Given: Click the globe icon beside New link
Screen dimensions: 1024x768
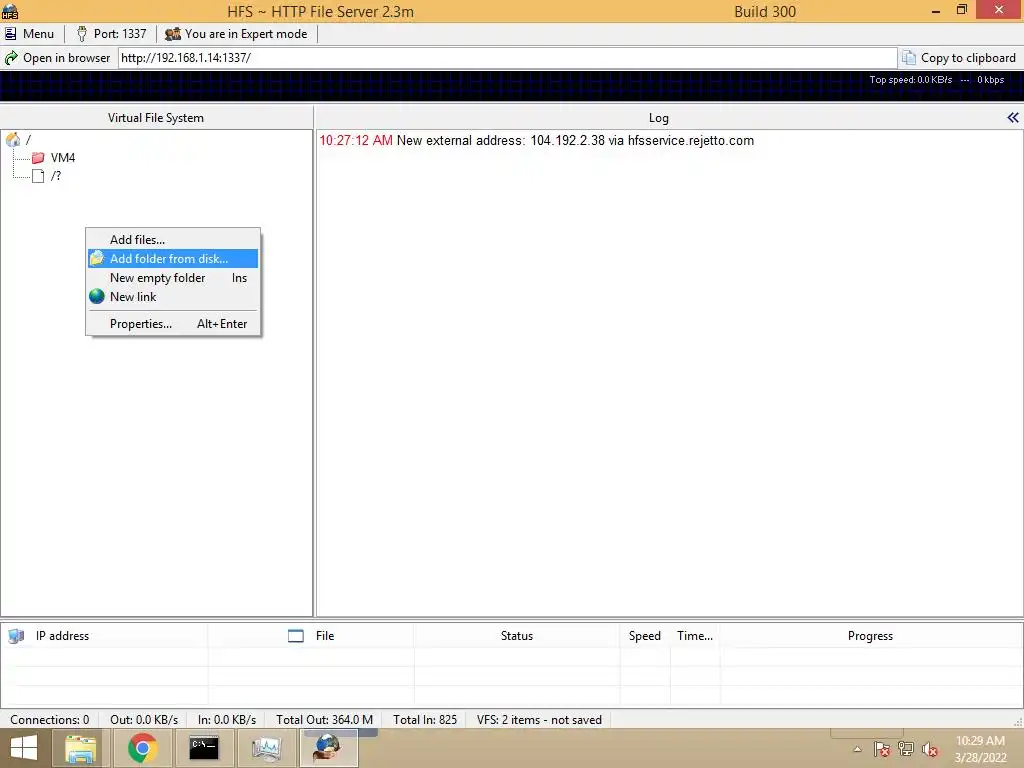Looking at the screenshot, I should tap(97, 296).
